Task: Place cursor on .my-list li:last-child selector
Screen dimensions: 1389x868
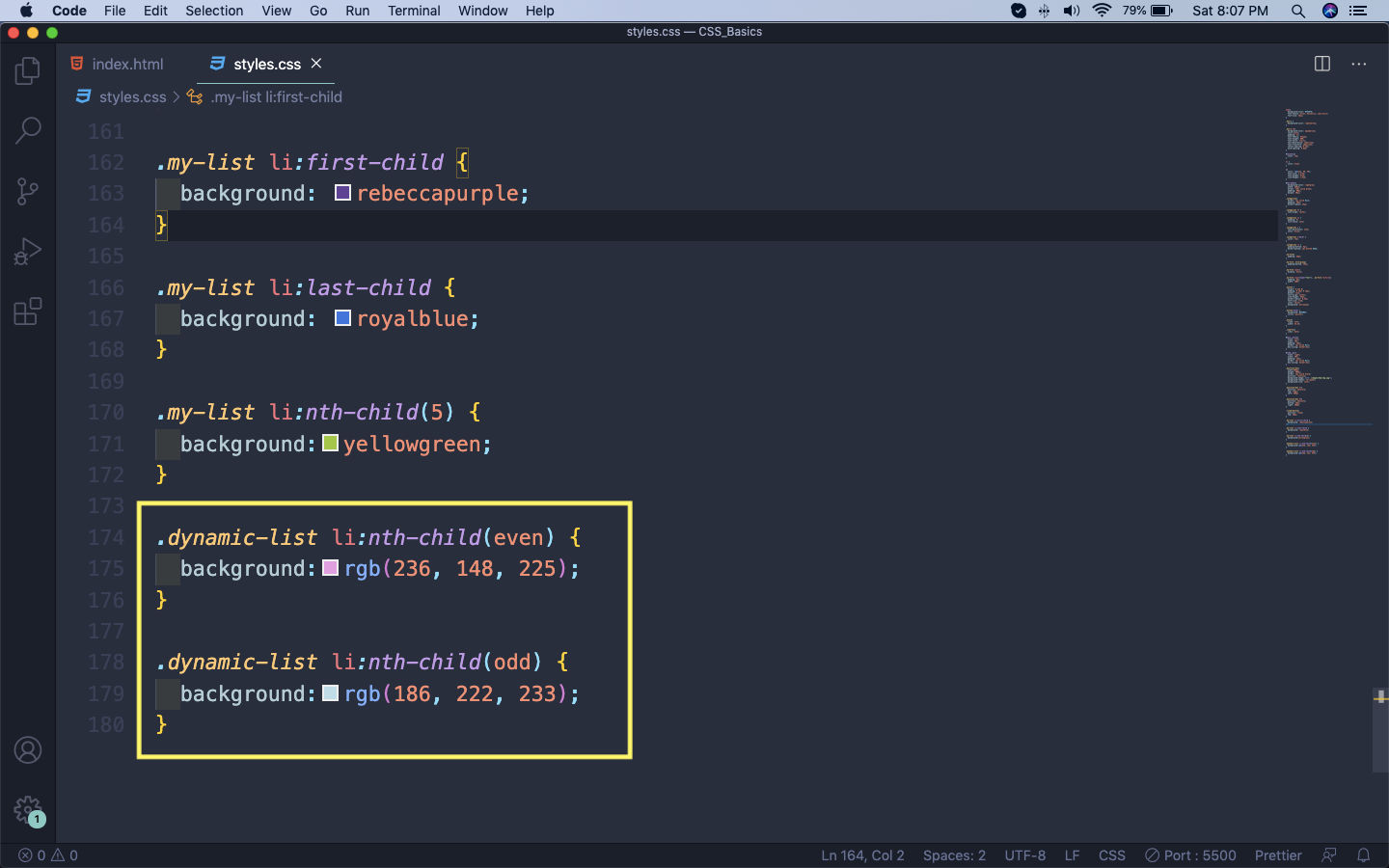Action: (293, 287)
